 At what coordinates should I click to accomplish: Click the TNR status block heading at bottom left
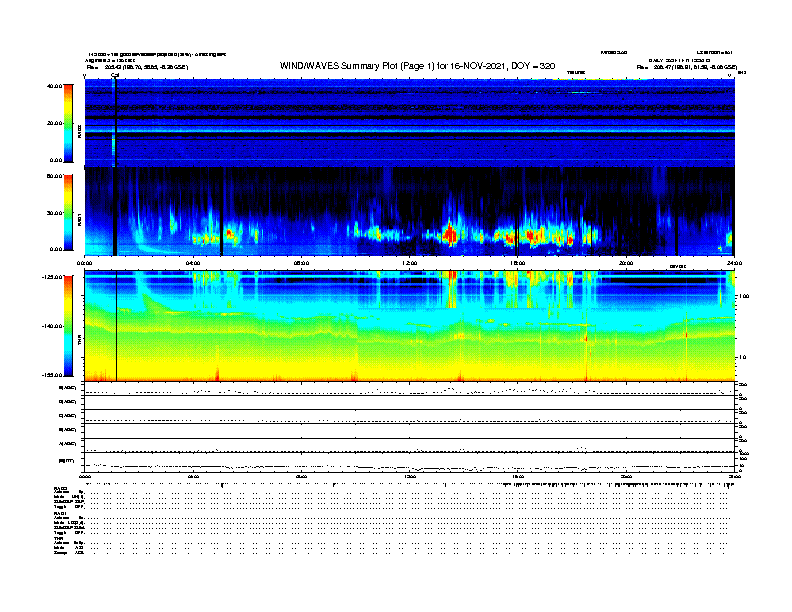click(58, 538)
